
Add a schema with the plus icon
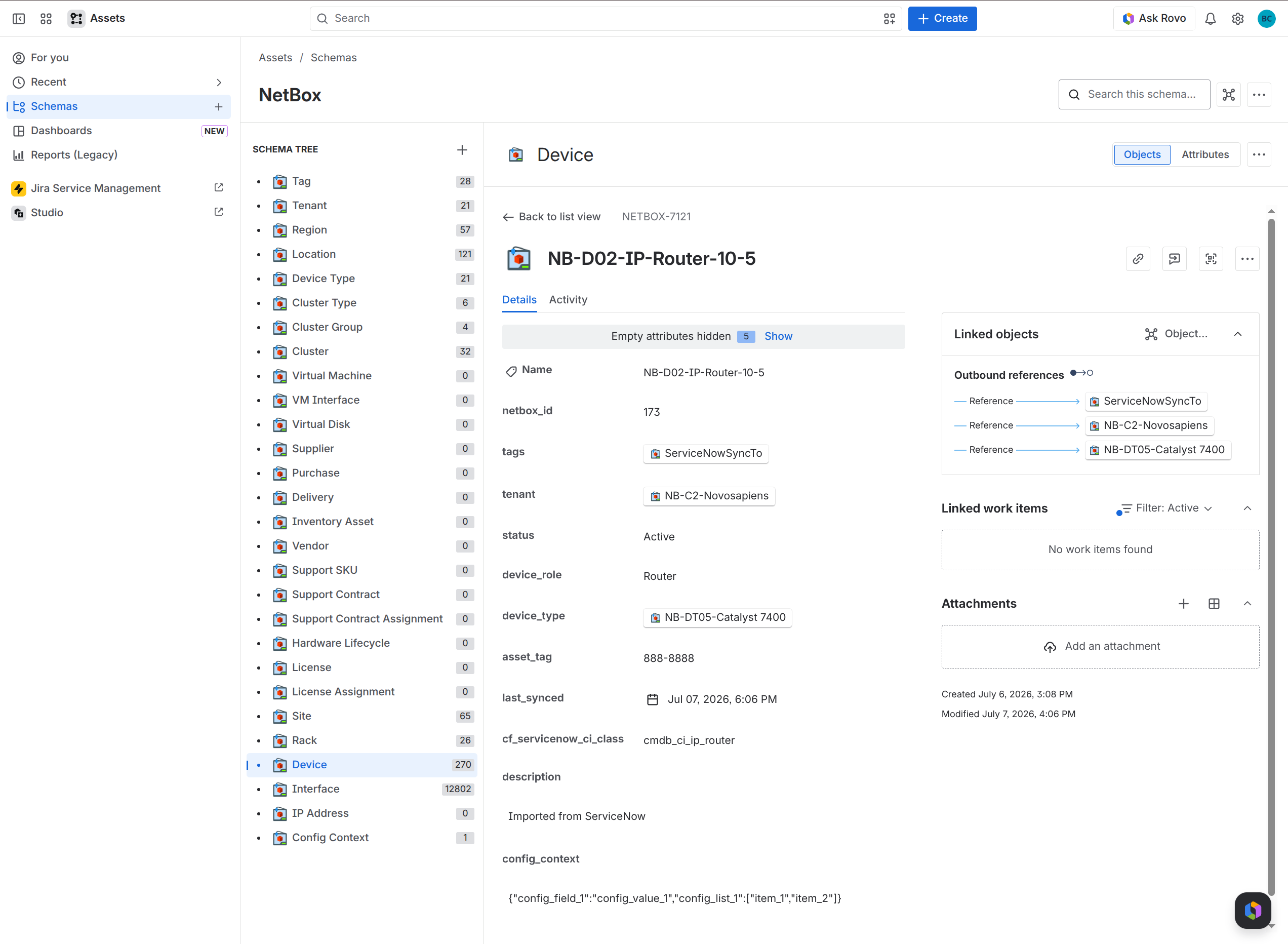click(219, 107)
